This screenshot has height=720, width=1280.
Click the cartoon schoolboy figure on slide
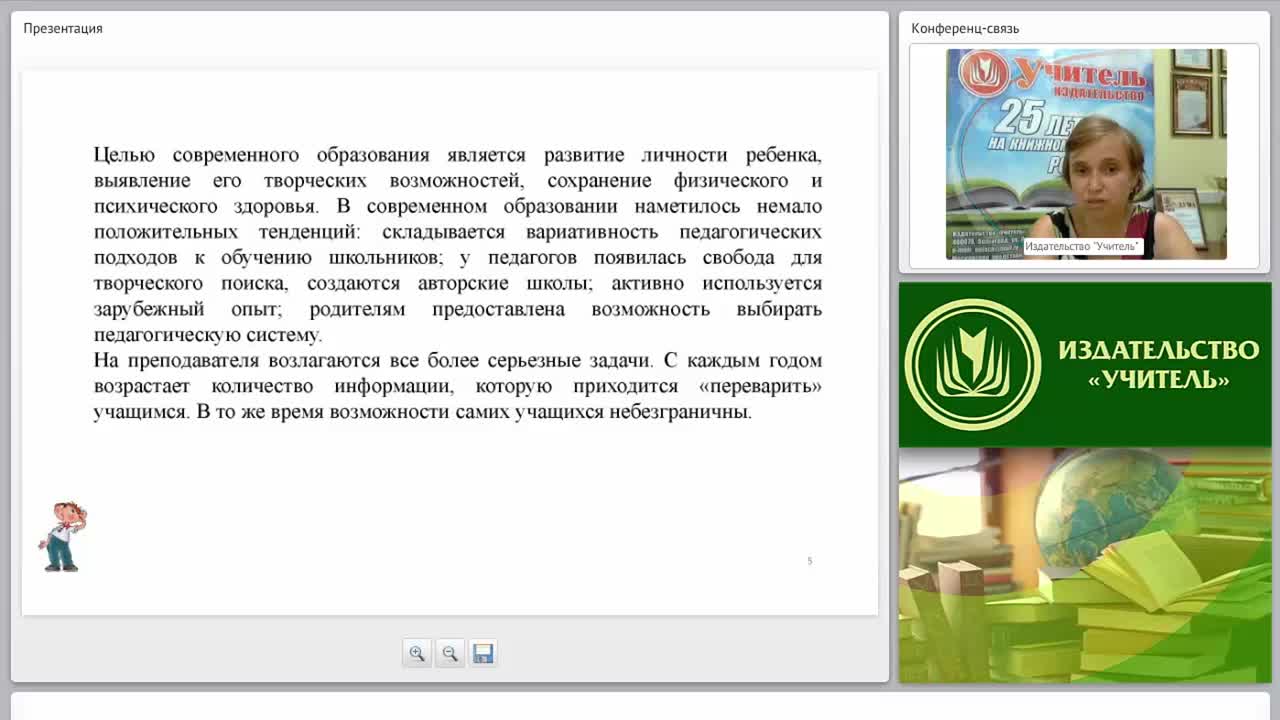click(x=62, y=537)
